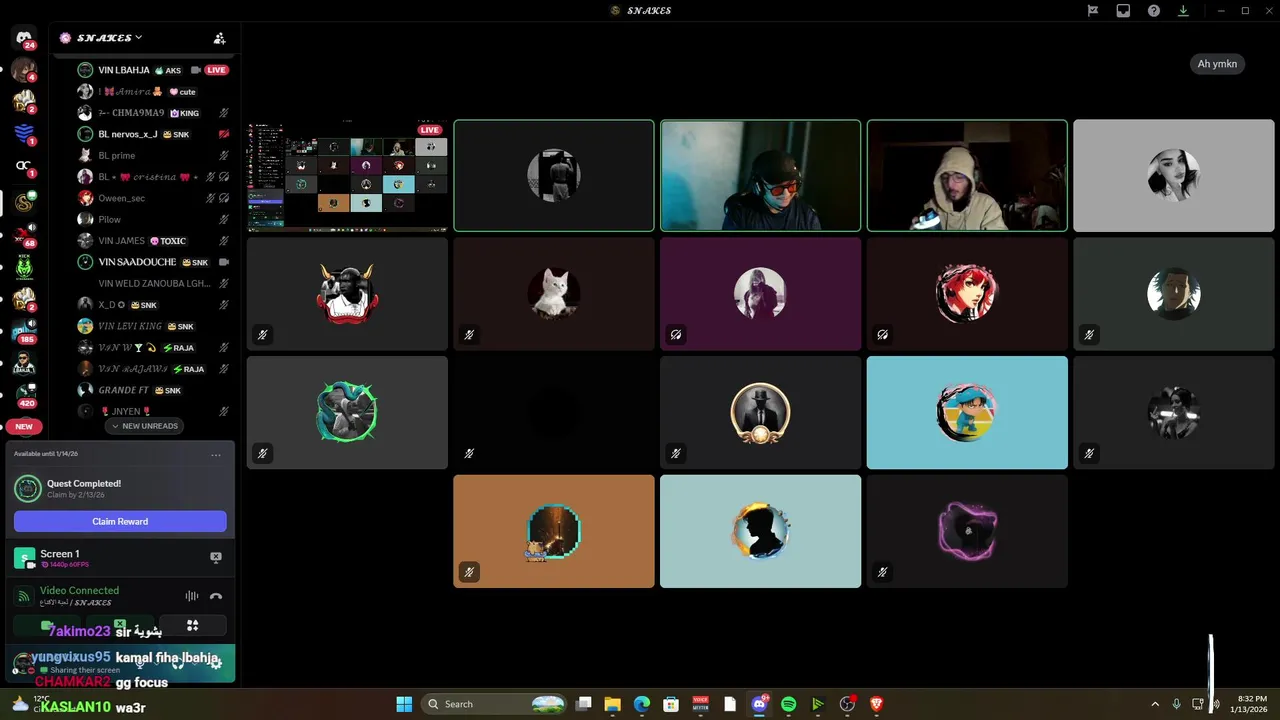This screenshot has height=720, width=1280.
Task: Disconnect from voice with the hang-up icon
Action: tap(215, 596)
